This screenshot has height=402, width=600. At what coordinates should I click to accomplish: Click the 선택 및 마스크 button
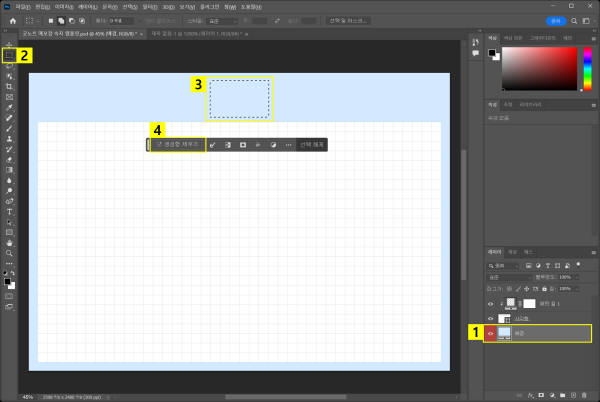click(348, 21)
